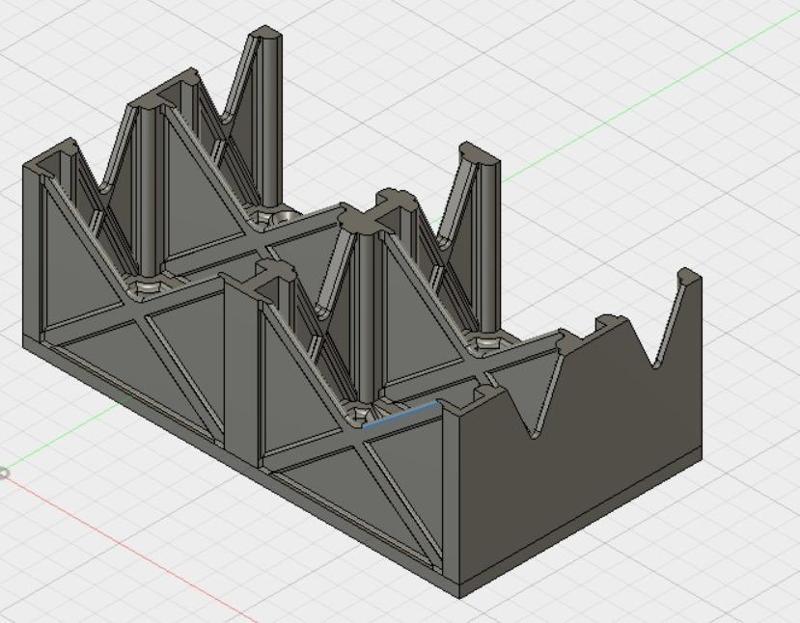The image size is (800, 623).
Task: Click the origin point circle where the axes meet
Action: [4, 474]
